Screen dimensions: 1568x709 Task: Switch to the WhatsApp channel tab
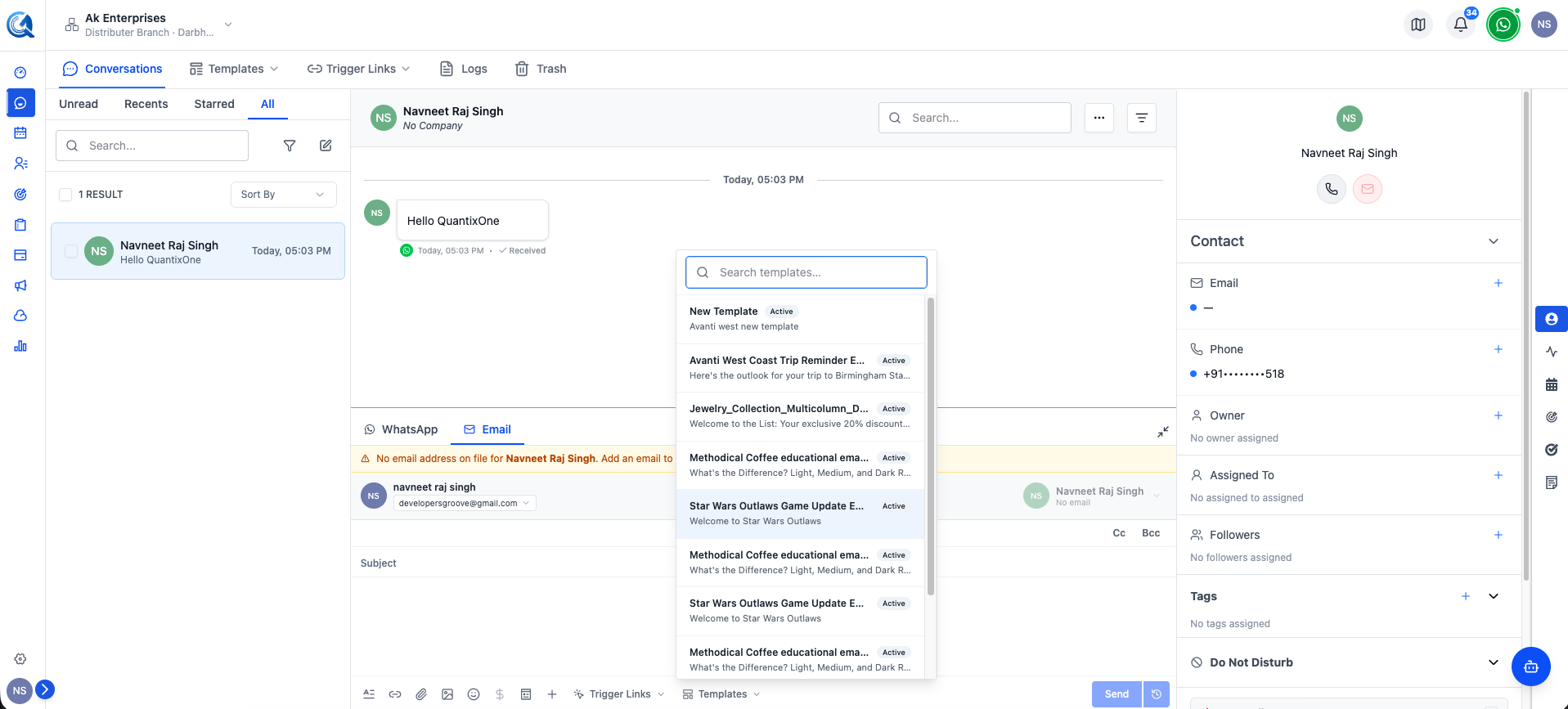coord(401,429)
